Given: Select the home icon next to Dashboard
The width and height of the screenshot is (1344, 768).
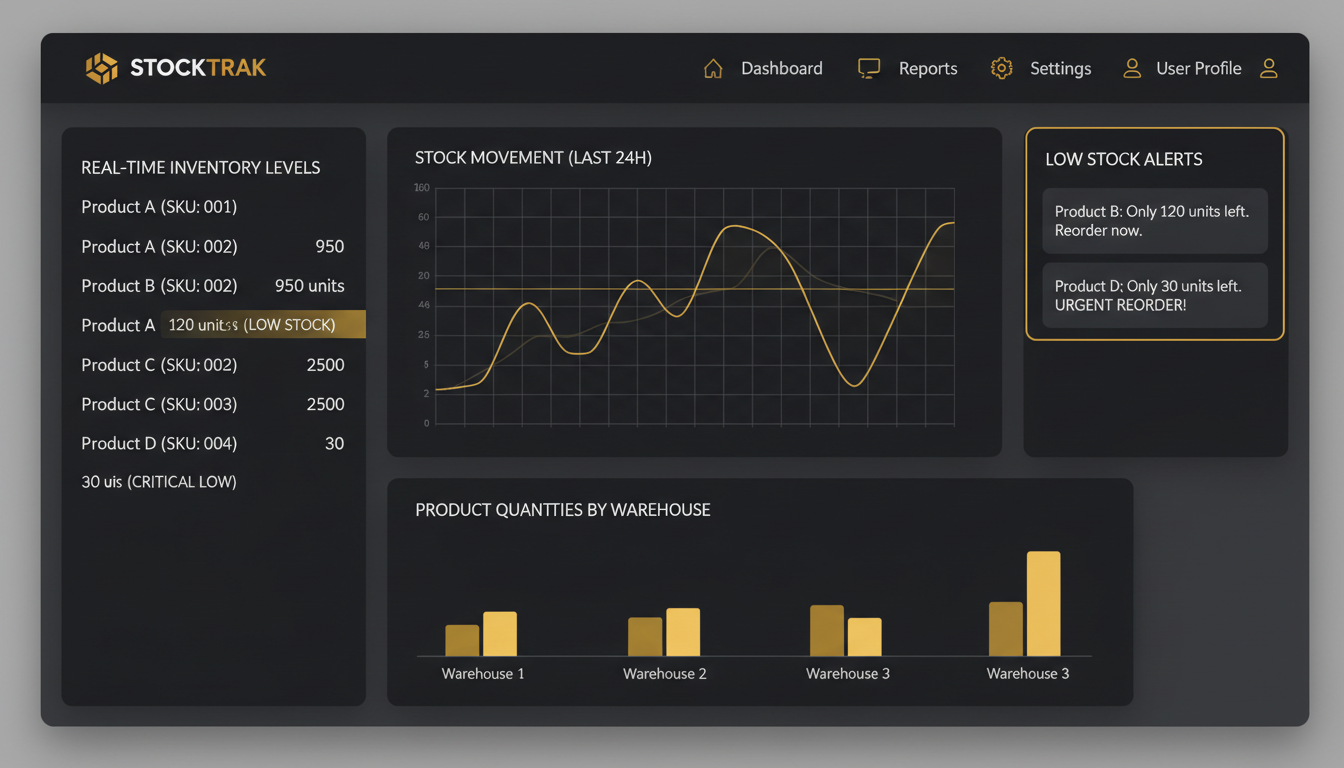Looking at the screenshot, I should tap(712, 67).
